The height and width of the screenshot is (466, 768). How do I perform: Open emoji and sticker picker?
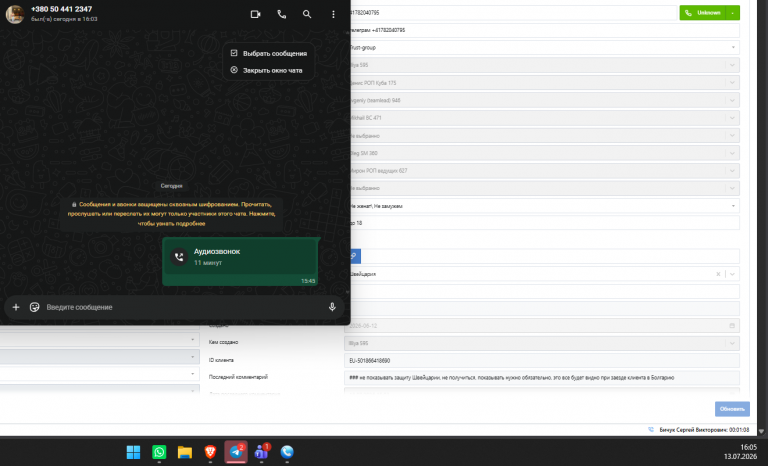tap(34, 307)
